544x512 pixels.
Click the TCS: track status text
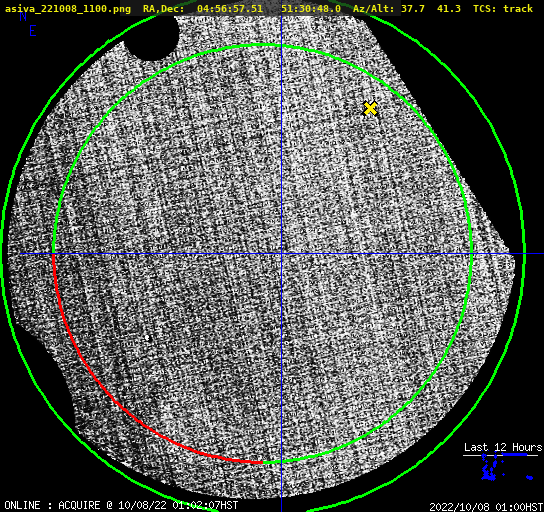coord(503,9)
